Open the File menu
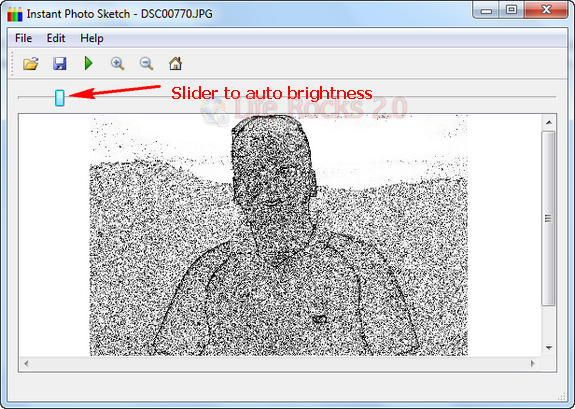 pos(23,38)
